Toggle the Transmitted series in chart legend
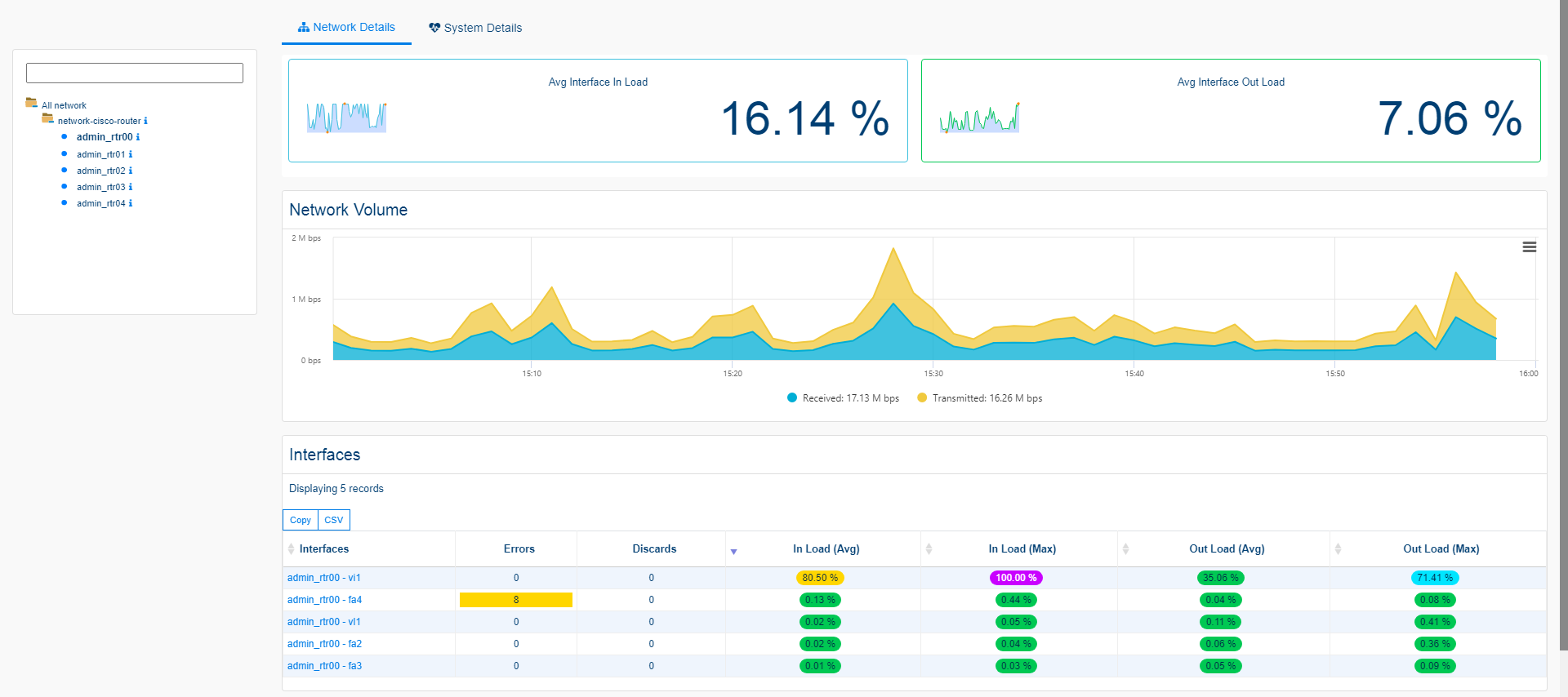This screenshot has height=697, width=1568. 979,398
